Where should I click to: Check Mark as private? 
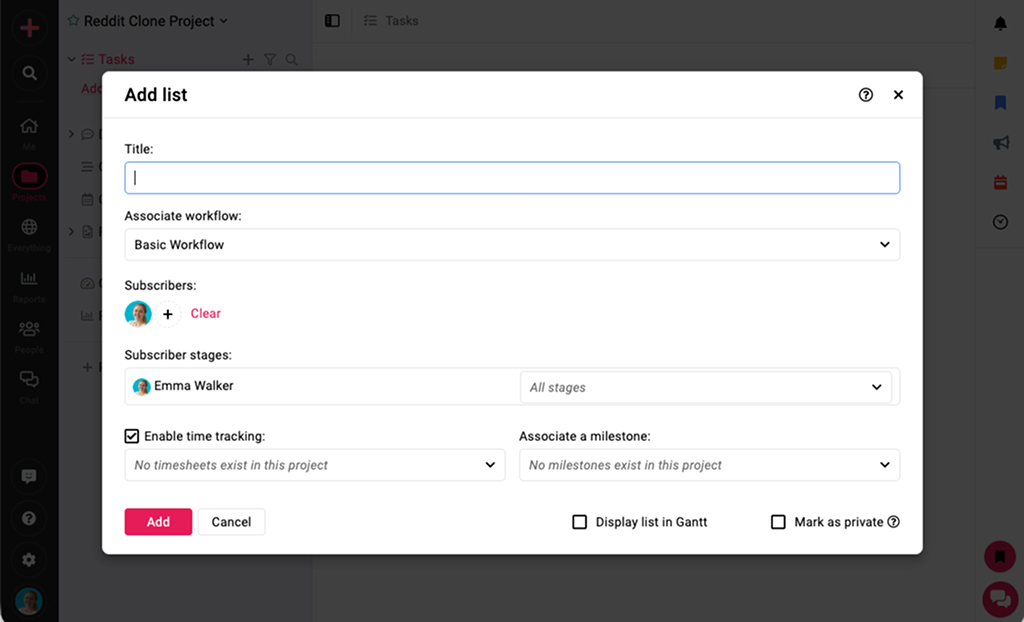778,522
